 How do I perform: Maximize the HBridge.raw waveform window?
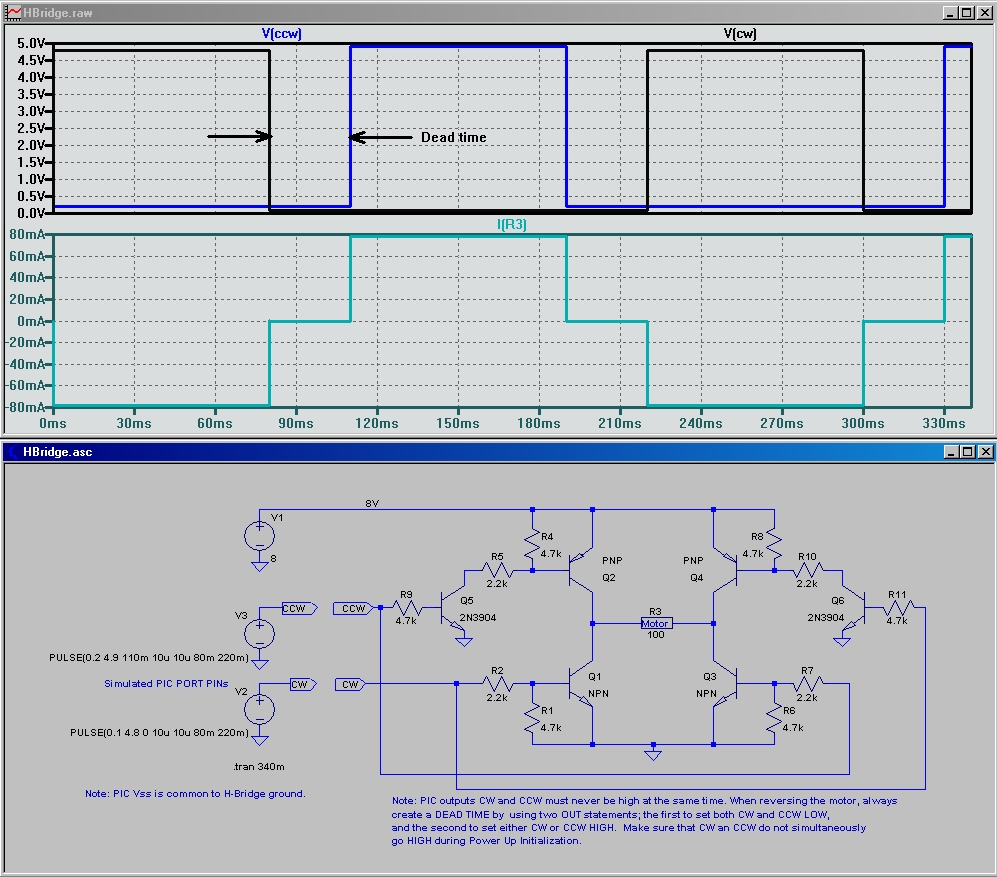pyautogui.click(x=966, y=13)
